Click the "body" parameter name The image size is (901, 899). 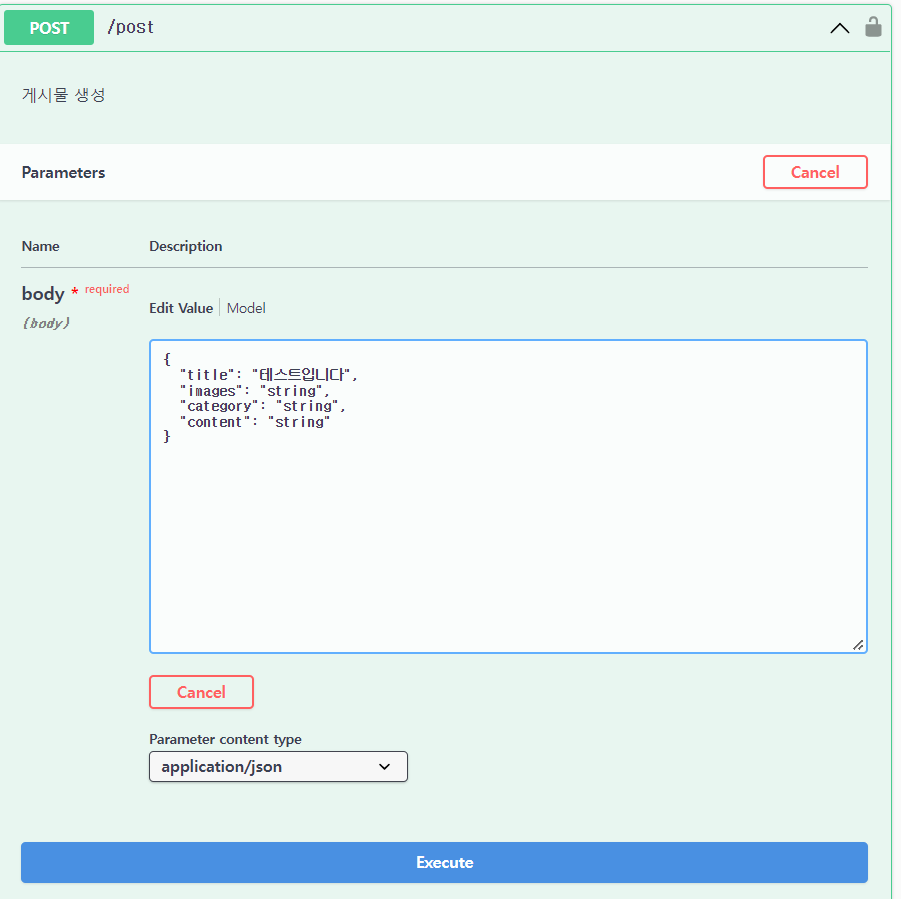[43, 294]
